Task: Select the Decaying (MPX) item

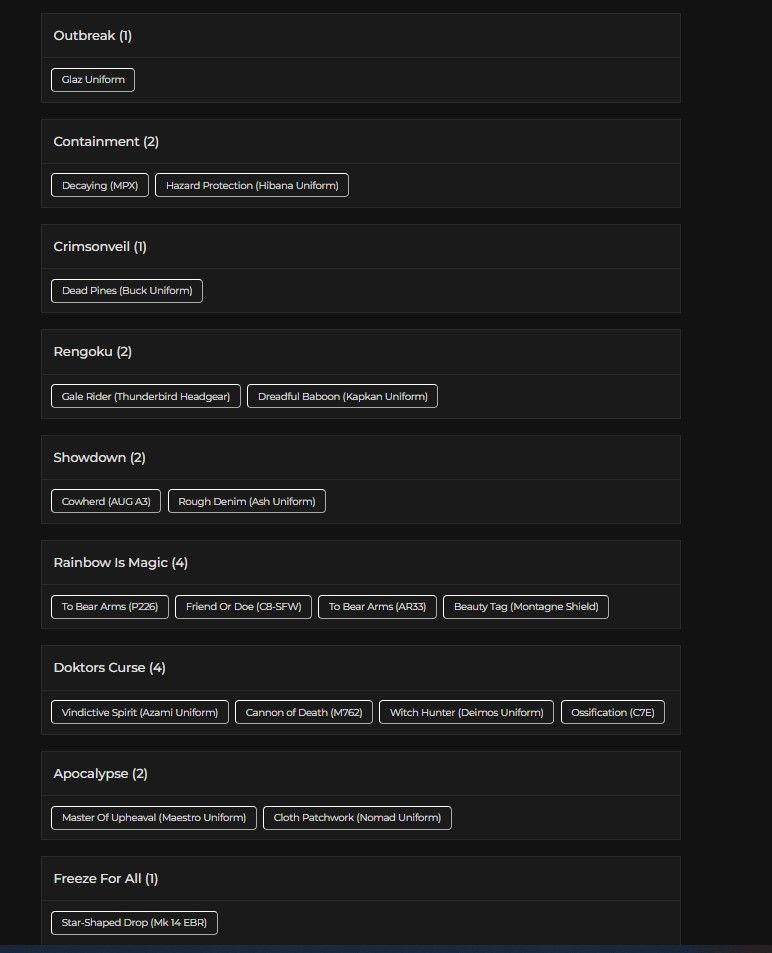Action: 100,185
